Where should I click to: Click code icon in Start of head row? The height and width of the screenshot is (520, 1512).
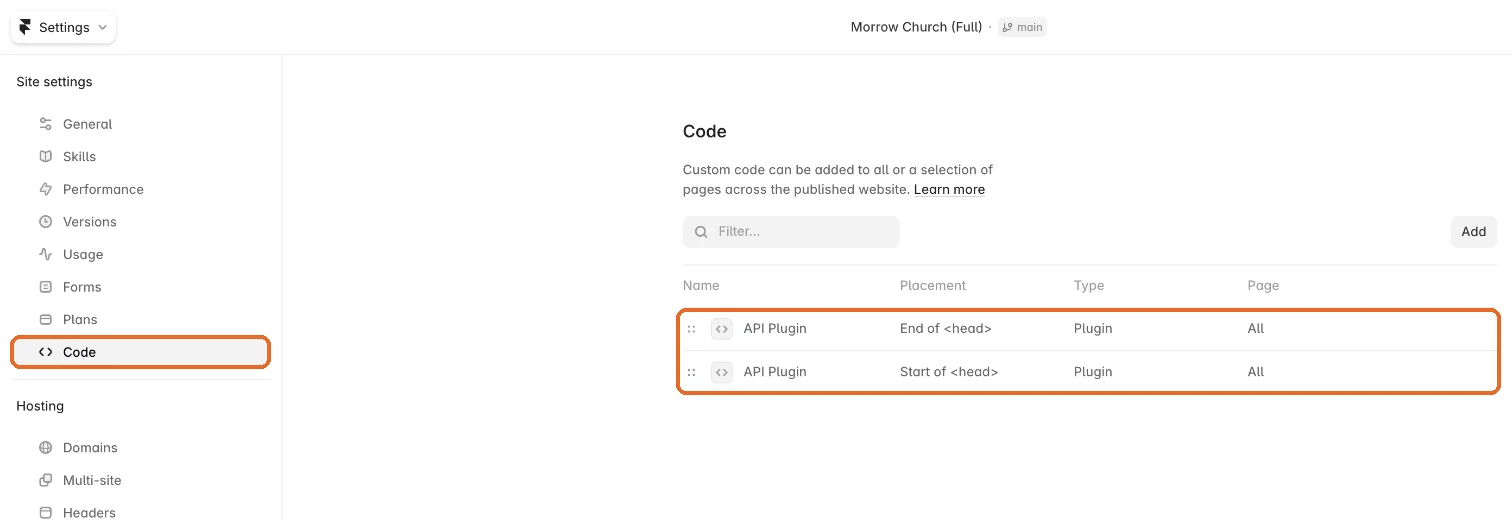[722, 372]
